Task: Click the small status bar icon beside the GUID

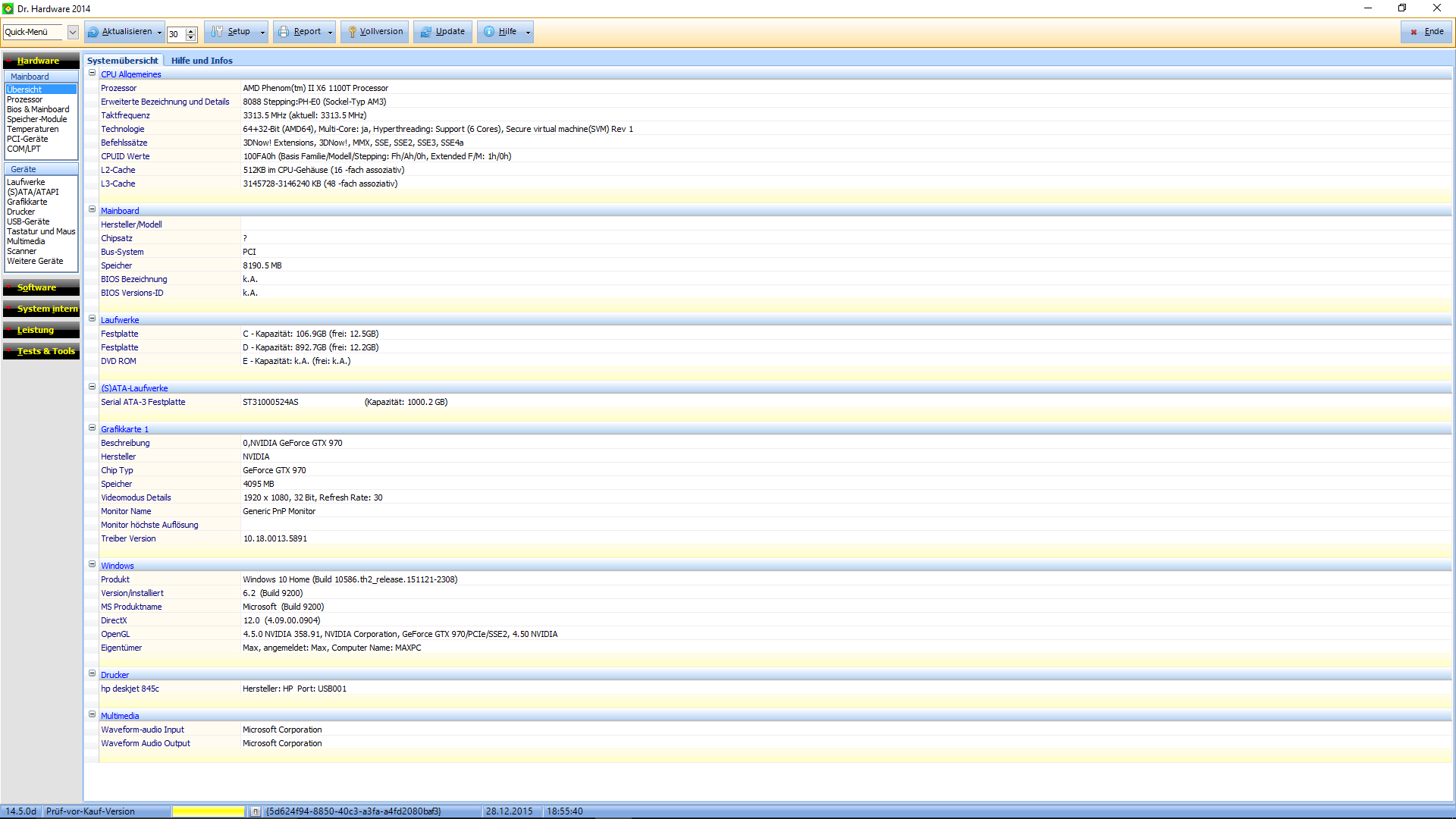Action: pyautogui.click(x=256, y=811)
